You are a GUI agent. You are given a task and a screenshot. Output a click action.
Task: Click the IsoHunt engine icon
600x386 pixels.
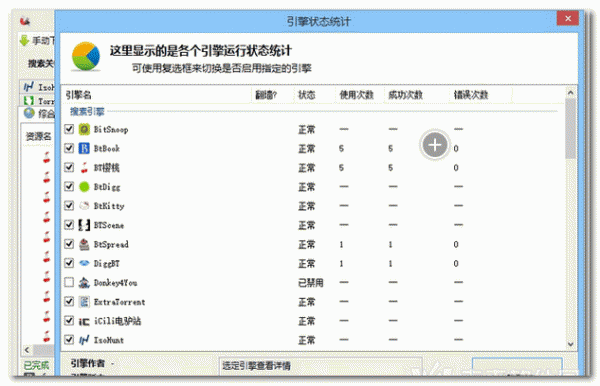click(84, 340)
